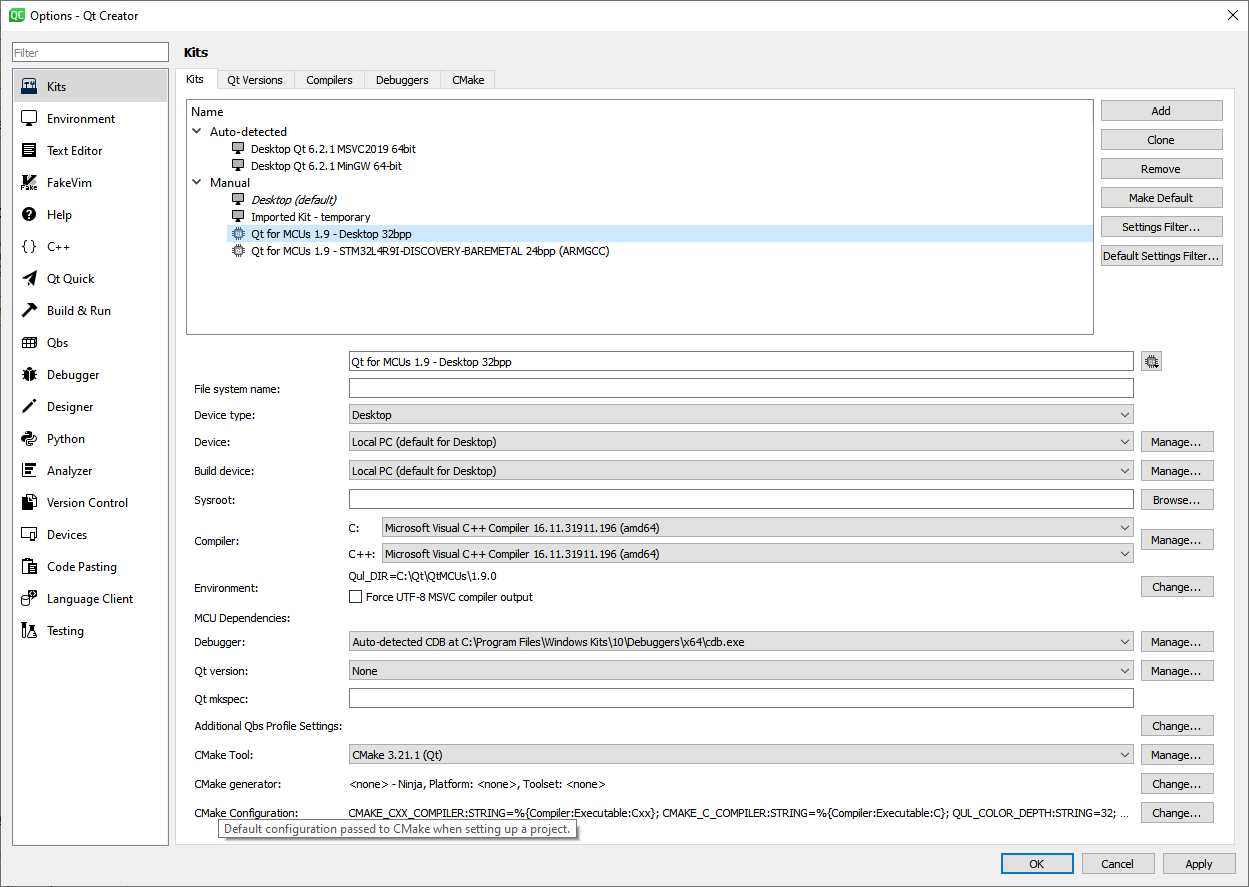
Task: Select the Version Control sidebar icon
Action: click(29, 503)
